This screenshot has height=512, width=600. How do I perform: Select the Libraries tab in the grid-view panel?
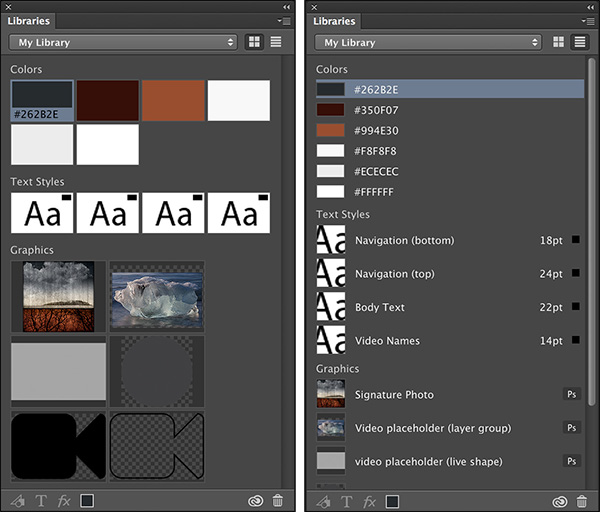click(28, 20)
